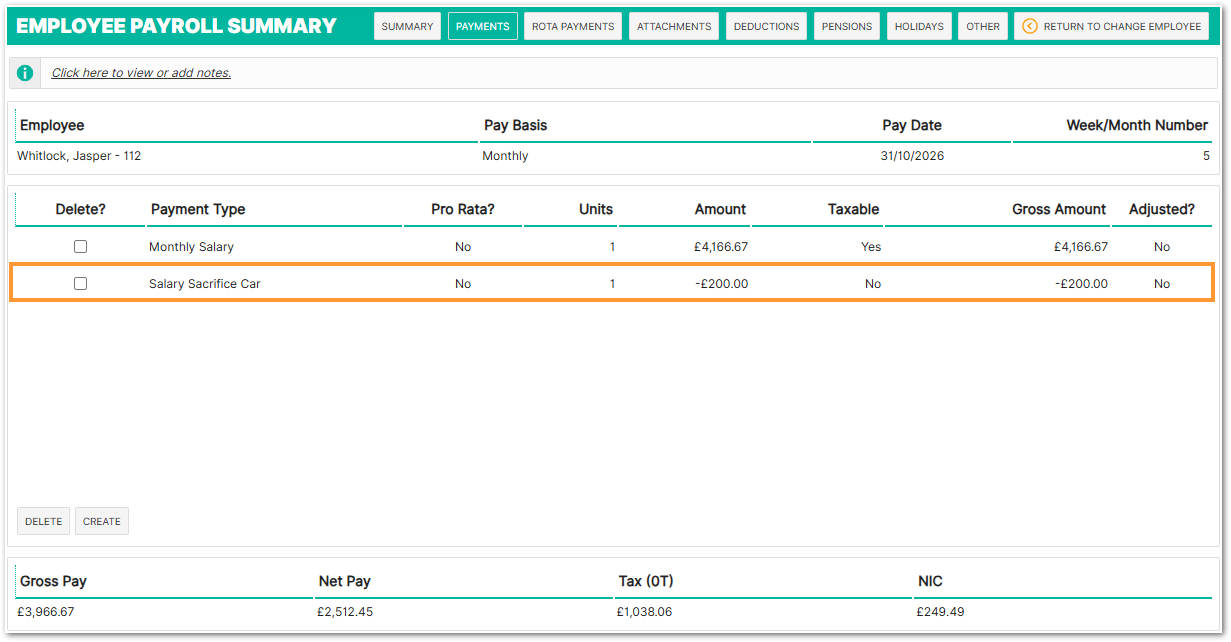The width and height of the screenshot is (1231, 642).
Task: Go to the Attachments tab
Action: click(674, 26)
